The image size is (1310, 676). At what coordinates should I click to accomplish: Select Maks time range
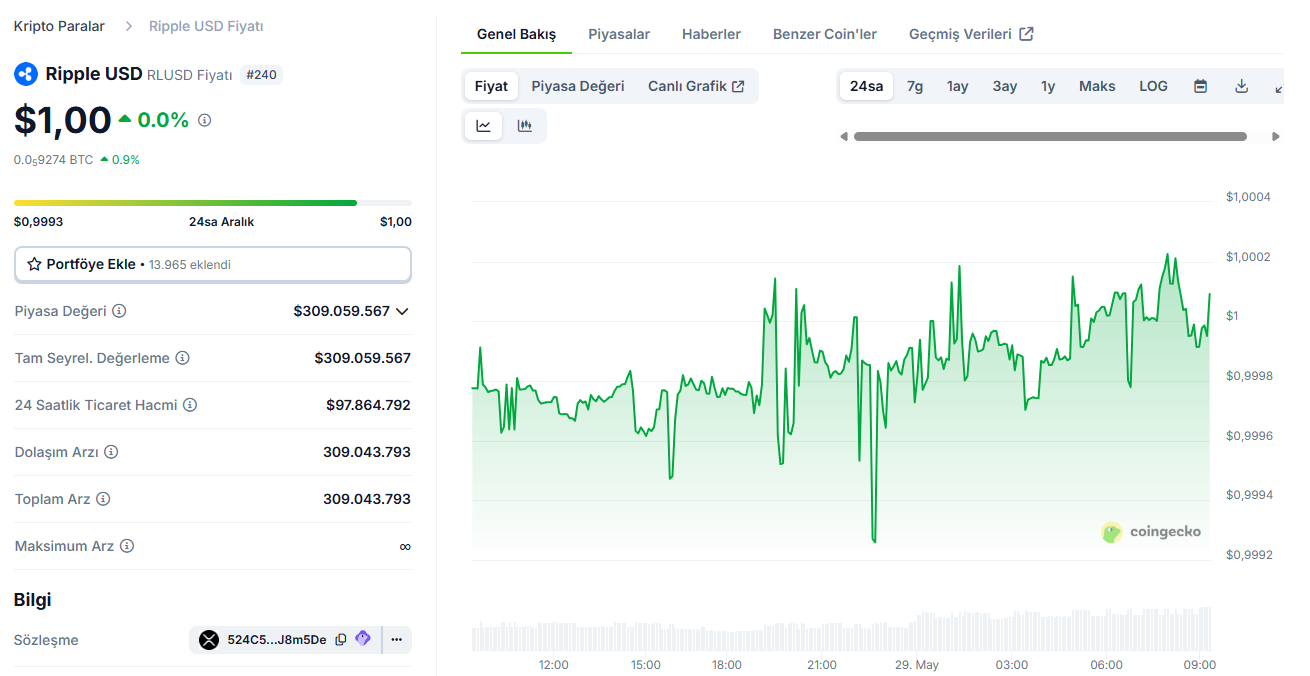tap(1097, 86)
